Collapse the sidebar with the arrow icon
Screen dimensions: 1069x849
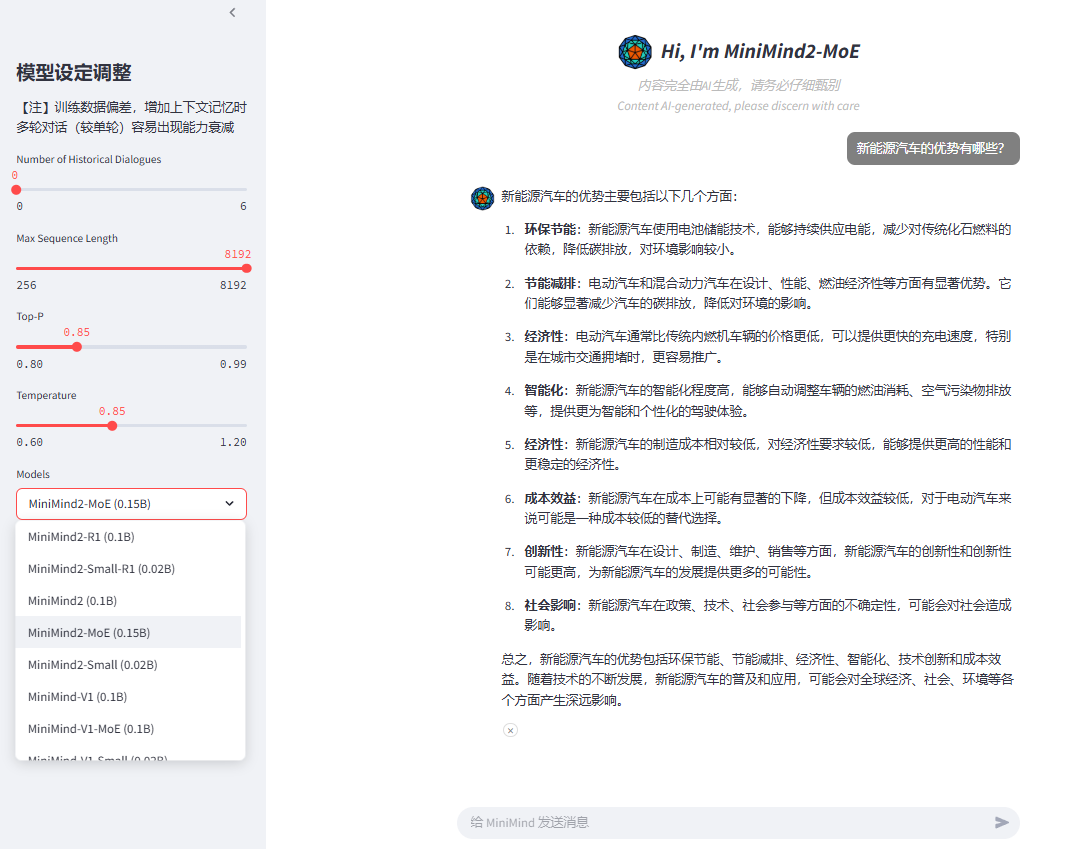click(x=232, y=12)
